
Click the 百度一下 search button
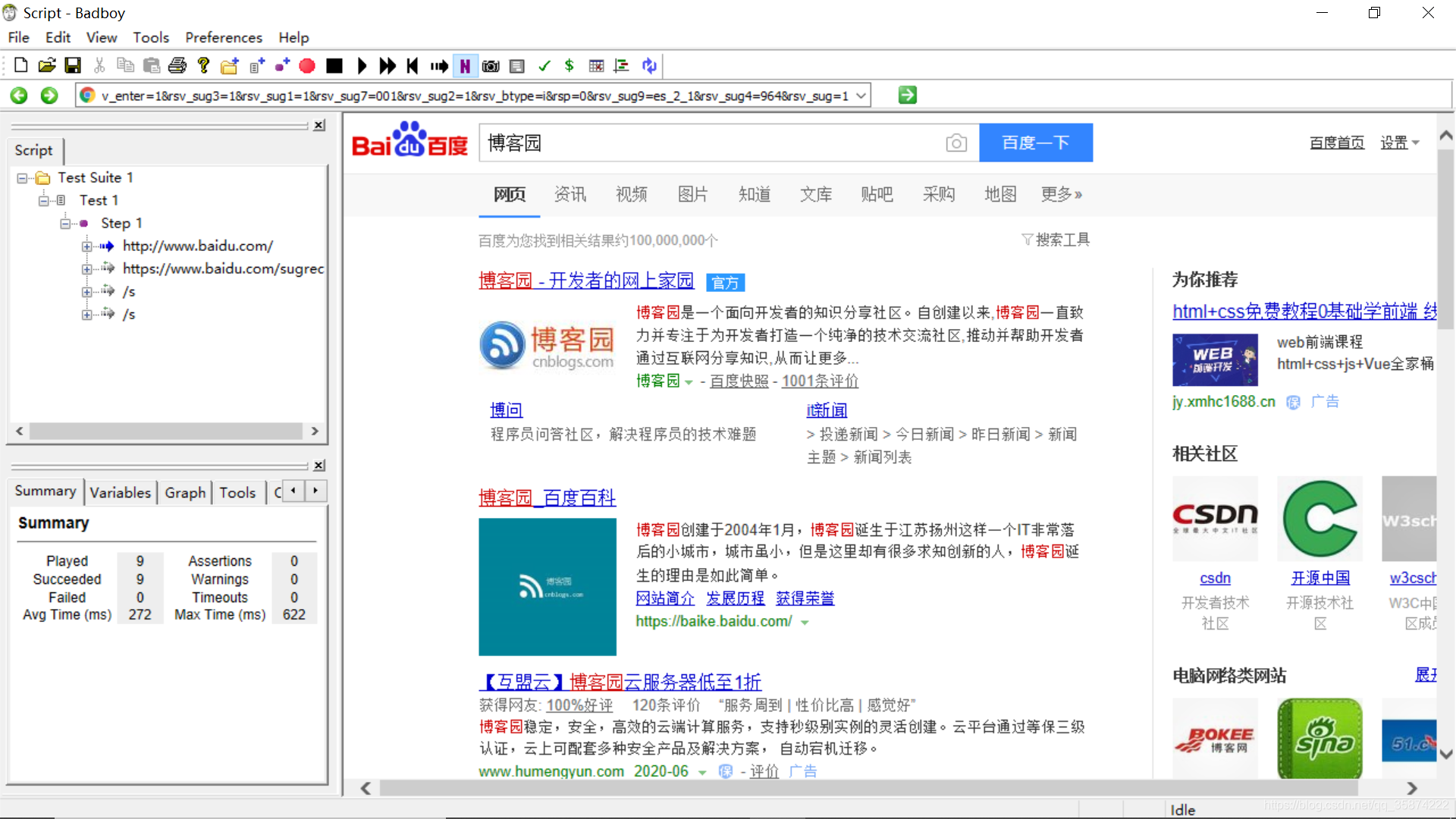pyautogui.click(x=1036, y=143)
